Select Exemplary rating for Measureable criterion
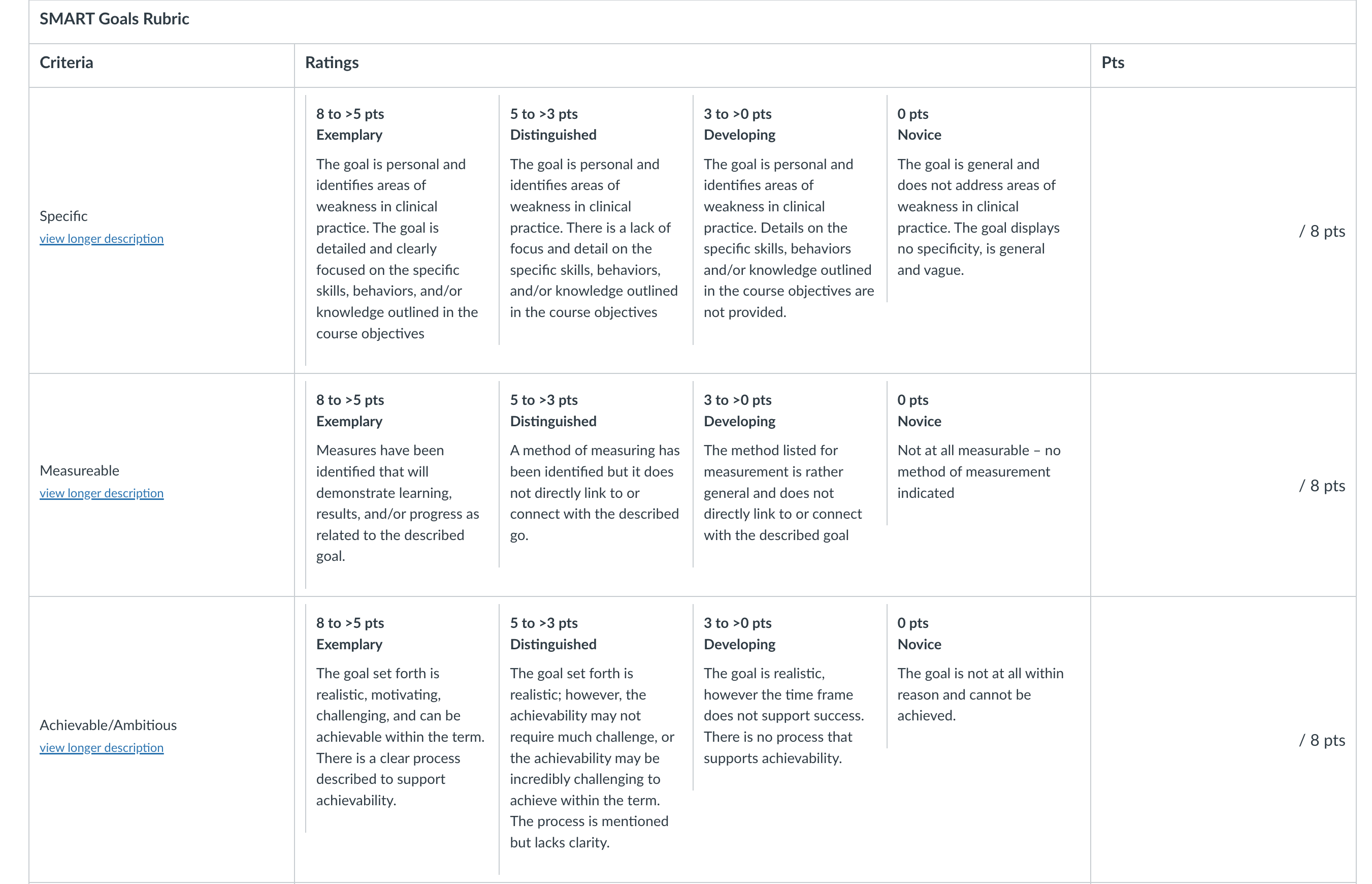Image resolution: width=1372 pixels, height=884 pixels. (402, 485)
